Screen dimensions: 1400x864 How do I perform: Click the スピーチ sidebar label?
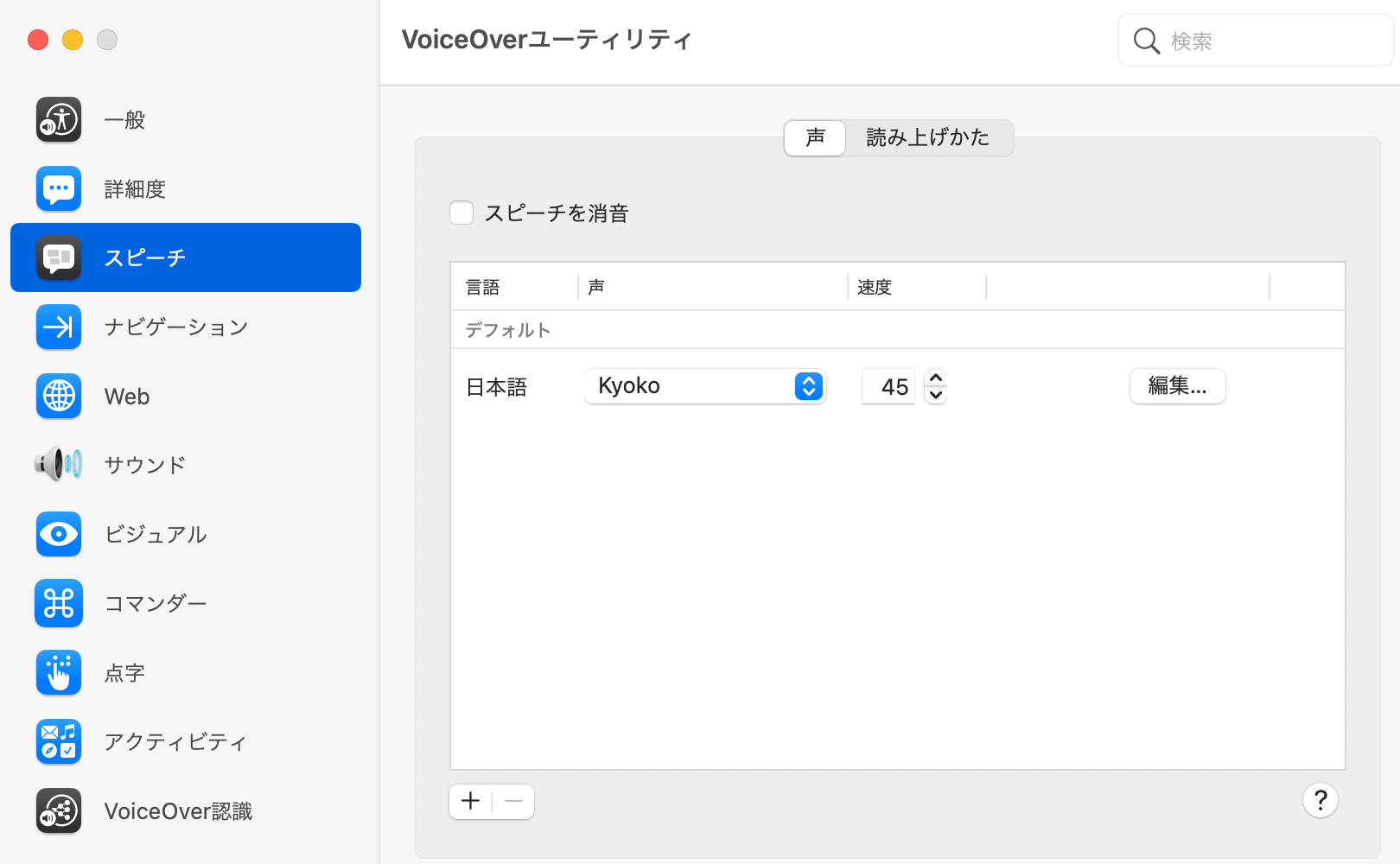145,258
